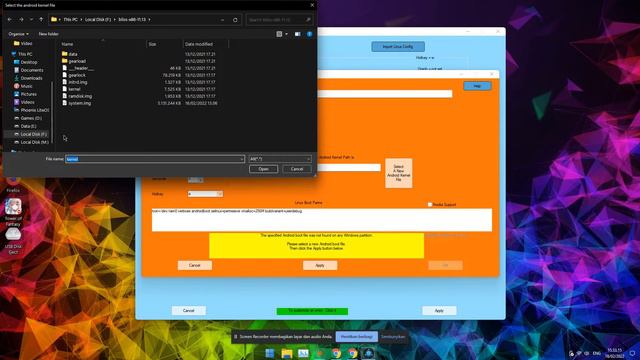Image resolution: width=640 pixels, height=360 pixels.
Task: Sort files by Name column
Action: point(67,44)
